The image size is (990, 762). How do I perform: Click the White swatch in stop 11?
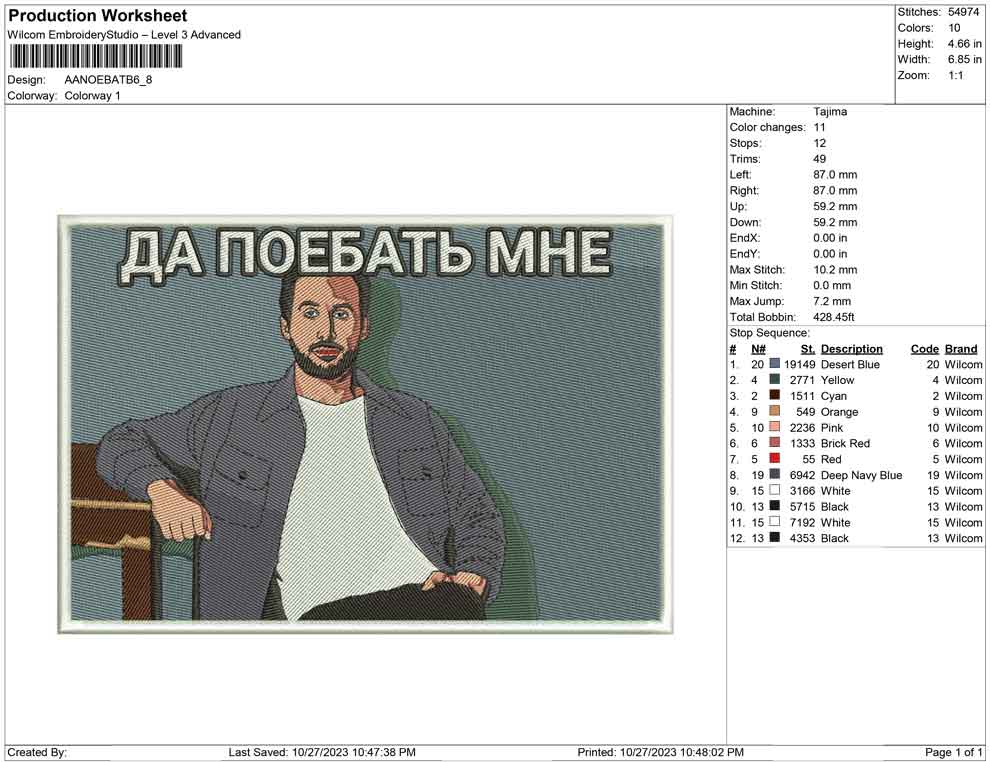point(775,522)
